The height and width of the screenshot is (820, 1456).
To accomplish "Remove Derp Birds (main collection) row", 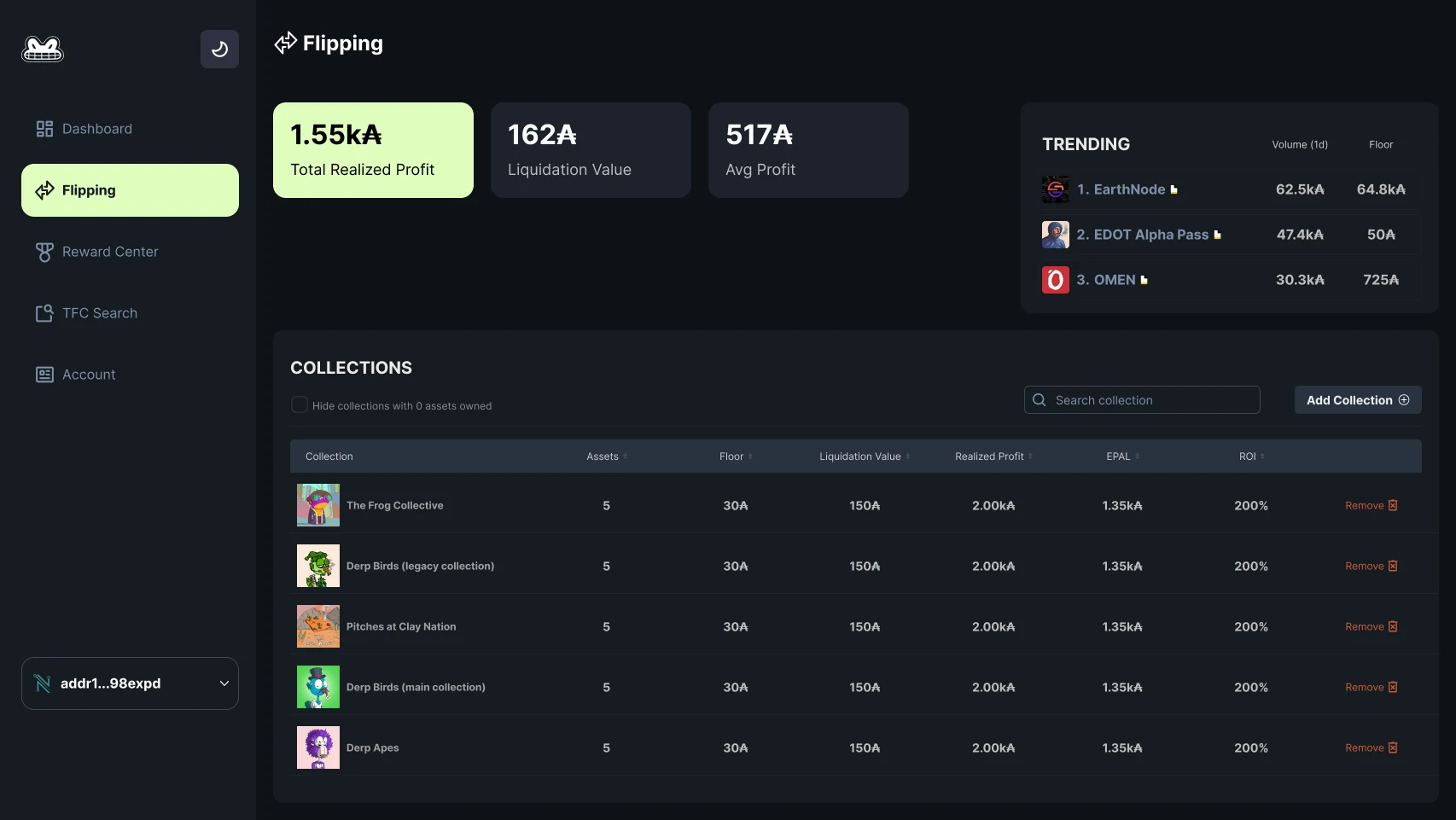I will pyautogui.click(x=1372, y=688).
